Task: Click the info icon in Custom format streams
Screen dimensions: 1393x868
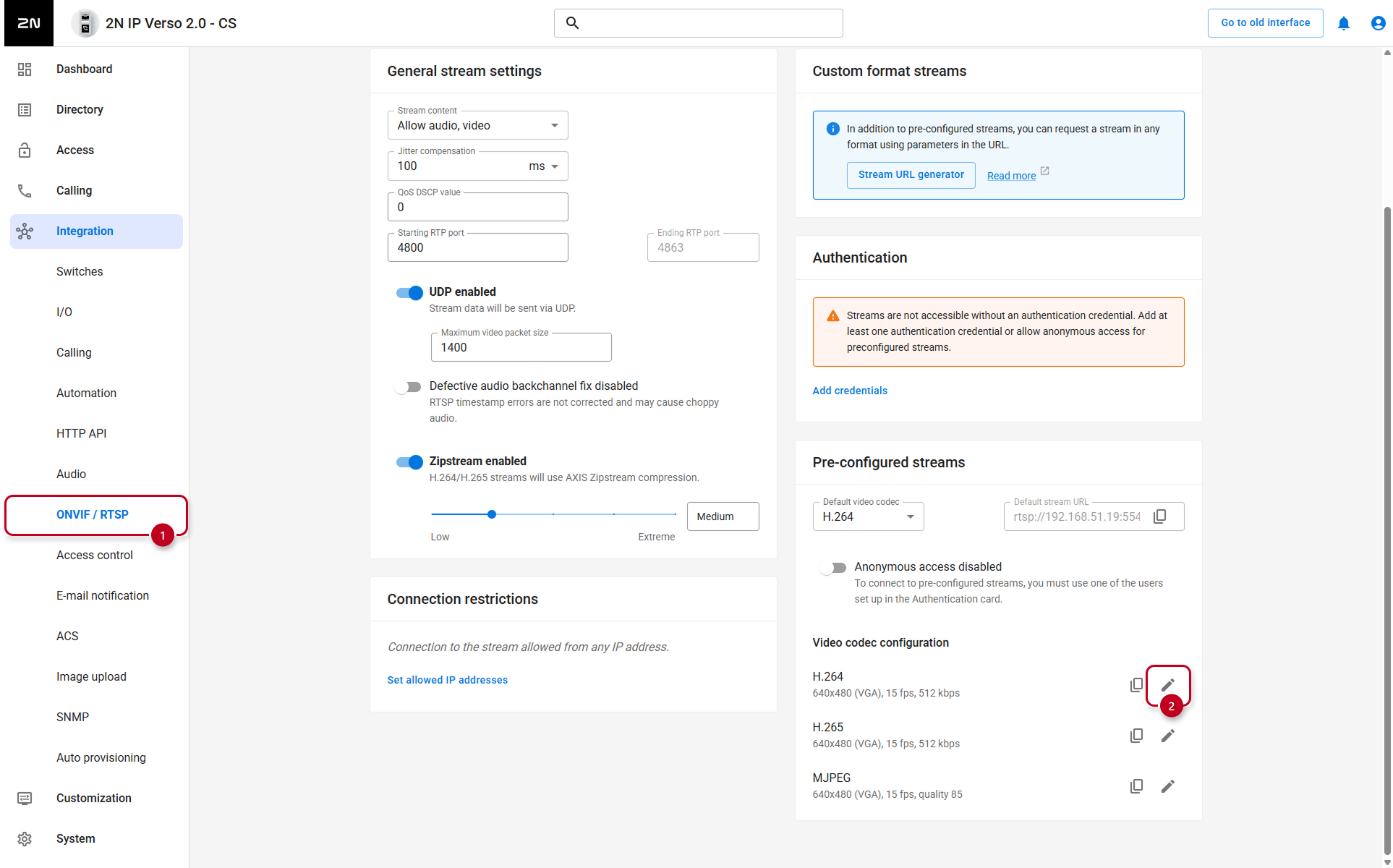Action: [833, 129]
